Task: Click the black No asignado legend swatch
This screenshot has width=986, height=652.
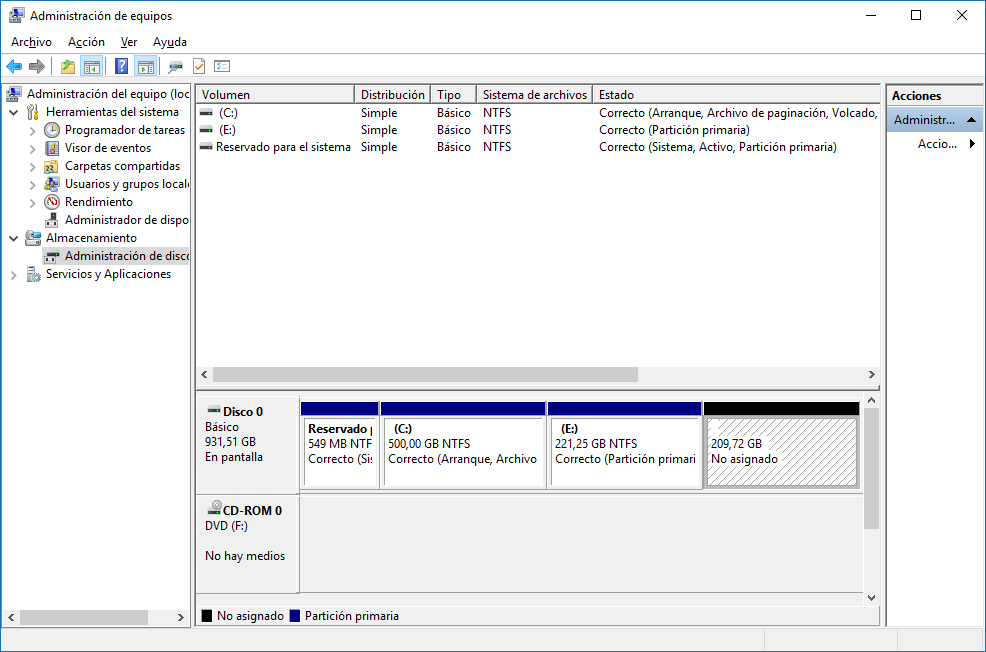Action: click(207, 616)
